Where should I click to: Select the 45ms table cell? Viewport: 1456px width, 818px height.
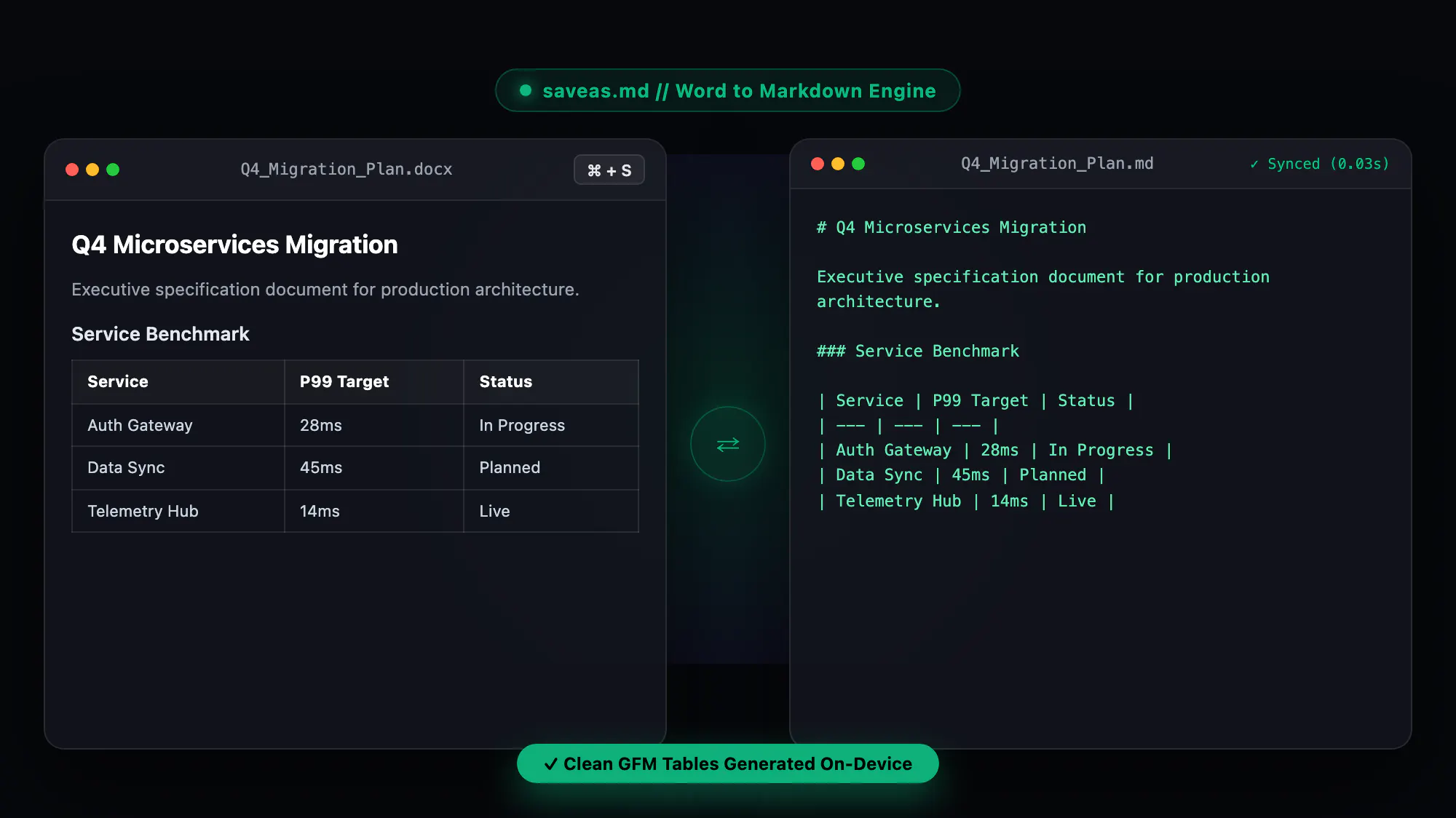tap(374, 468)
